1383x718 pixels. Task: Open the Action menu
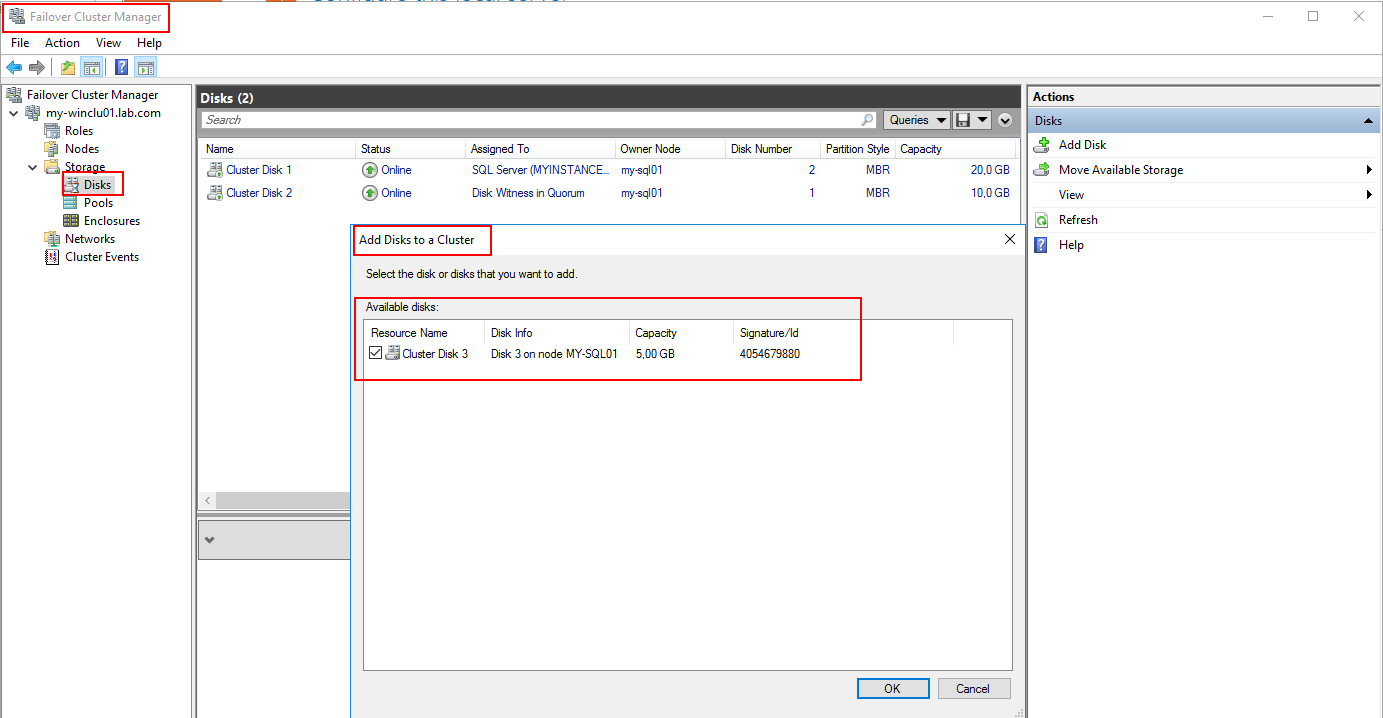pyautogui.click(x=62, y=43)
